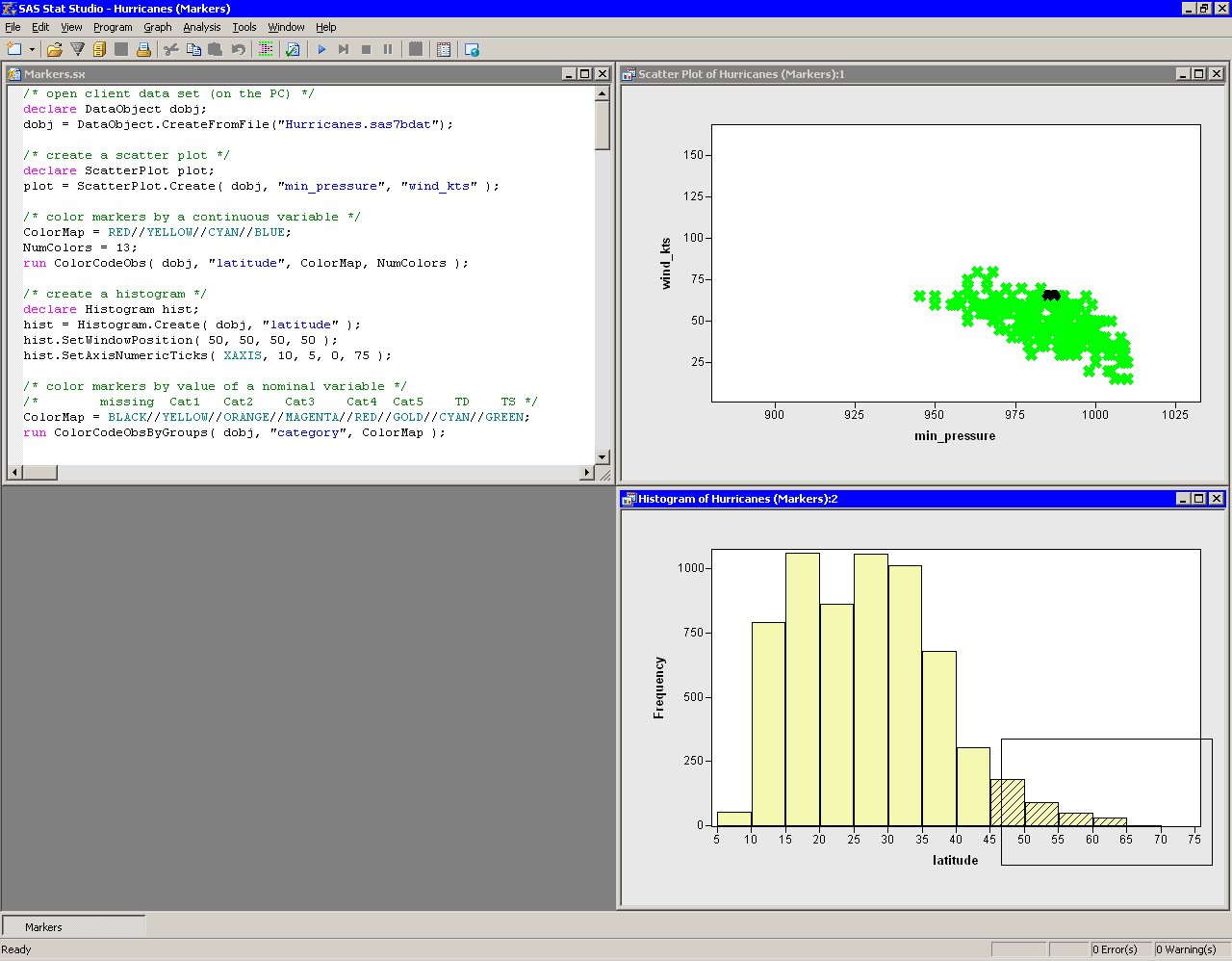Click the tallest histogram bar at latitude 15-20
The width and height of the screenshot is (1232, 961).
[803, 688]
